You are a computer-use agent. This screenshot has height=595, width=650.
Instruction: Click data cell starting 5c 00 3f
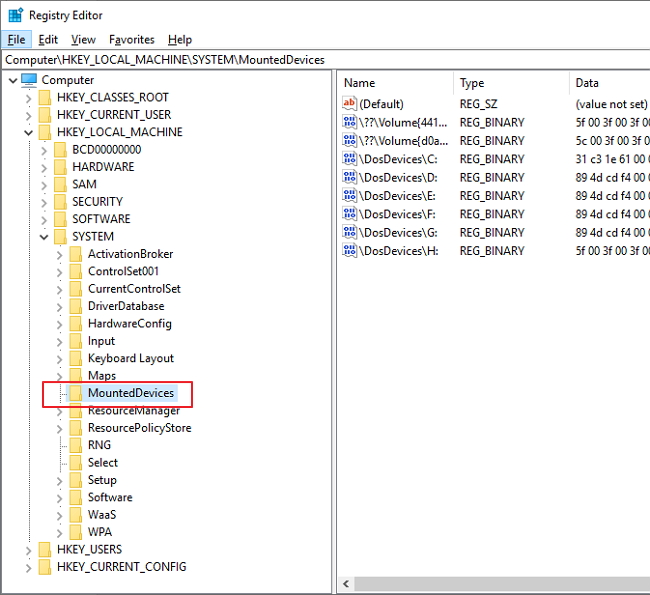(611, 141)
